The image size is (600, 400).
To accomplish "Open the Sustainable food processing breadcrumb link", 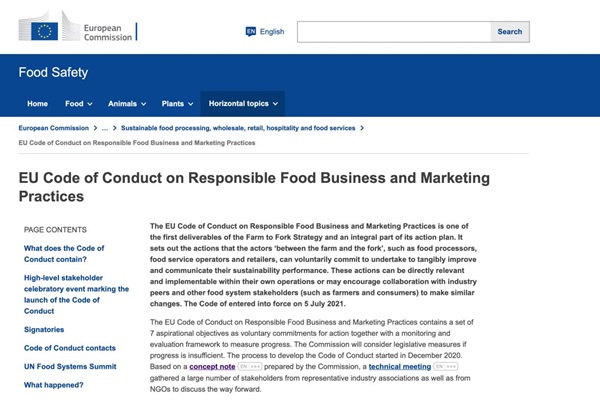I will coord(238,128).
